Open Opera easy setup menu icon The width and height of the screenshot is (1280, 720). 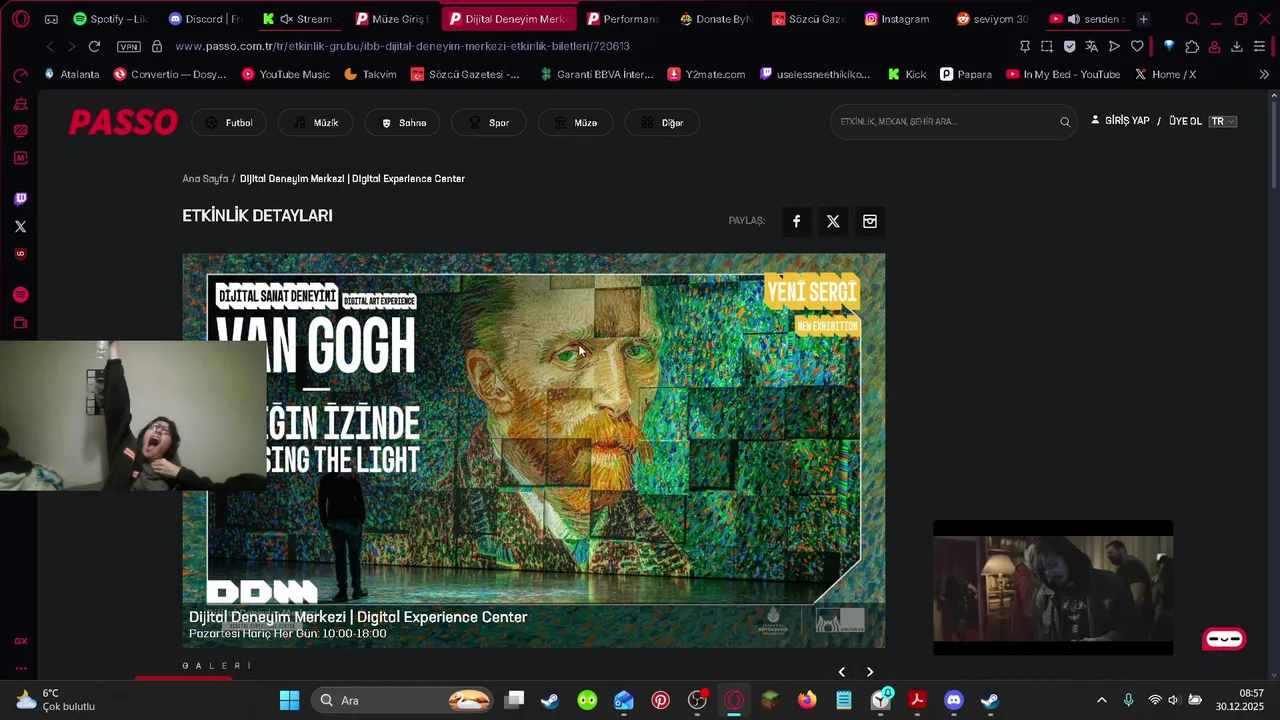1259,46
